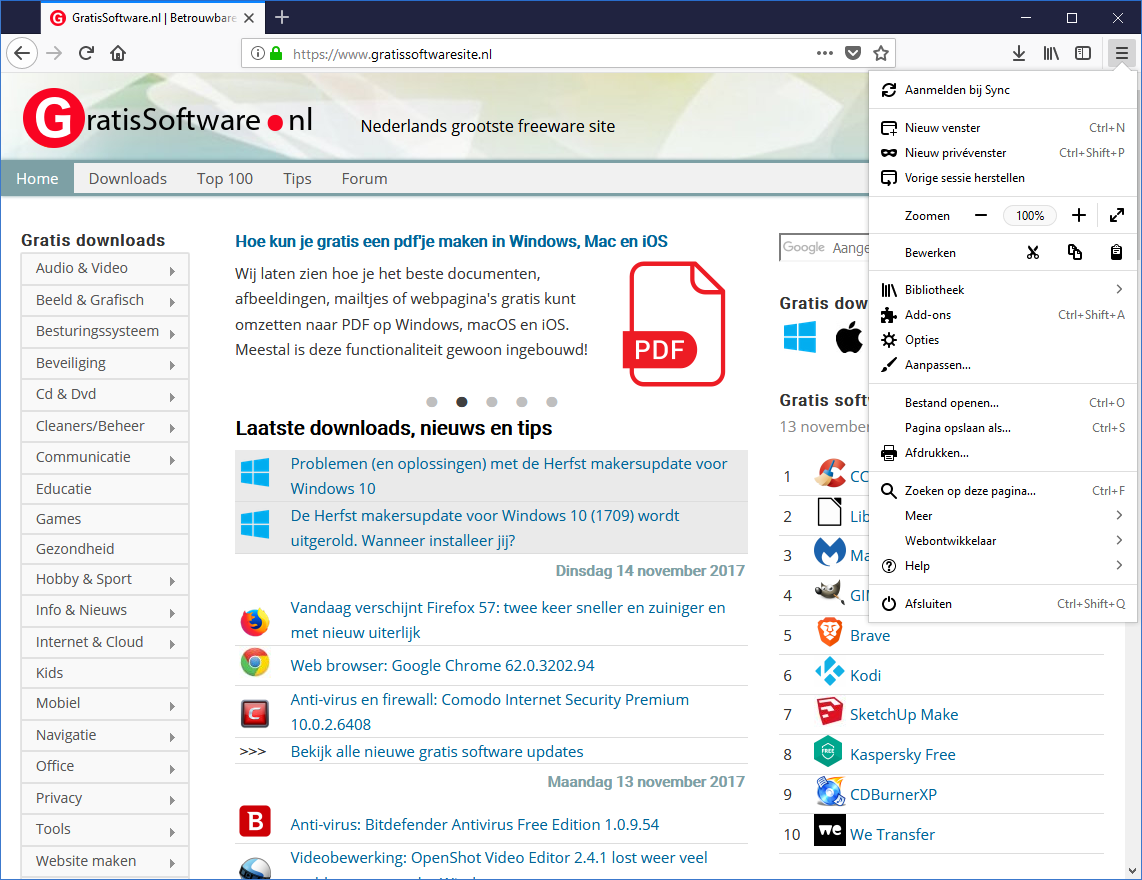Click the zoom out minus button
Screen dimensions: 1142x880
click(x=981, y=215)
